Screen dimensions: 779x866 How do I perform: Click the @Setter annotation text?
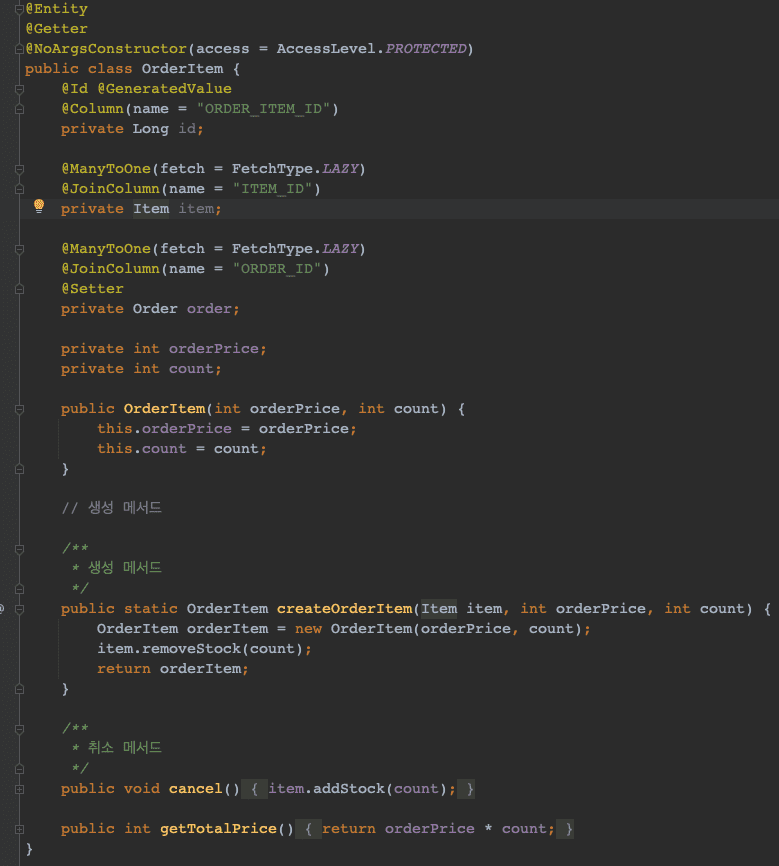click(92, 289)
